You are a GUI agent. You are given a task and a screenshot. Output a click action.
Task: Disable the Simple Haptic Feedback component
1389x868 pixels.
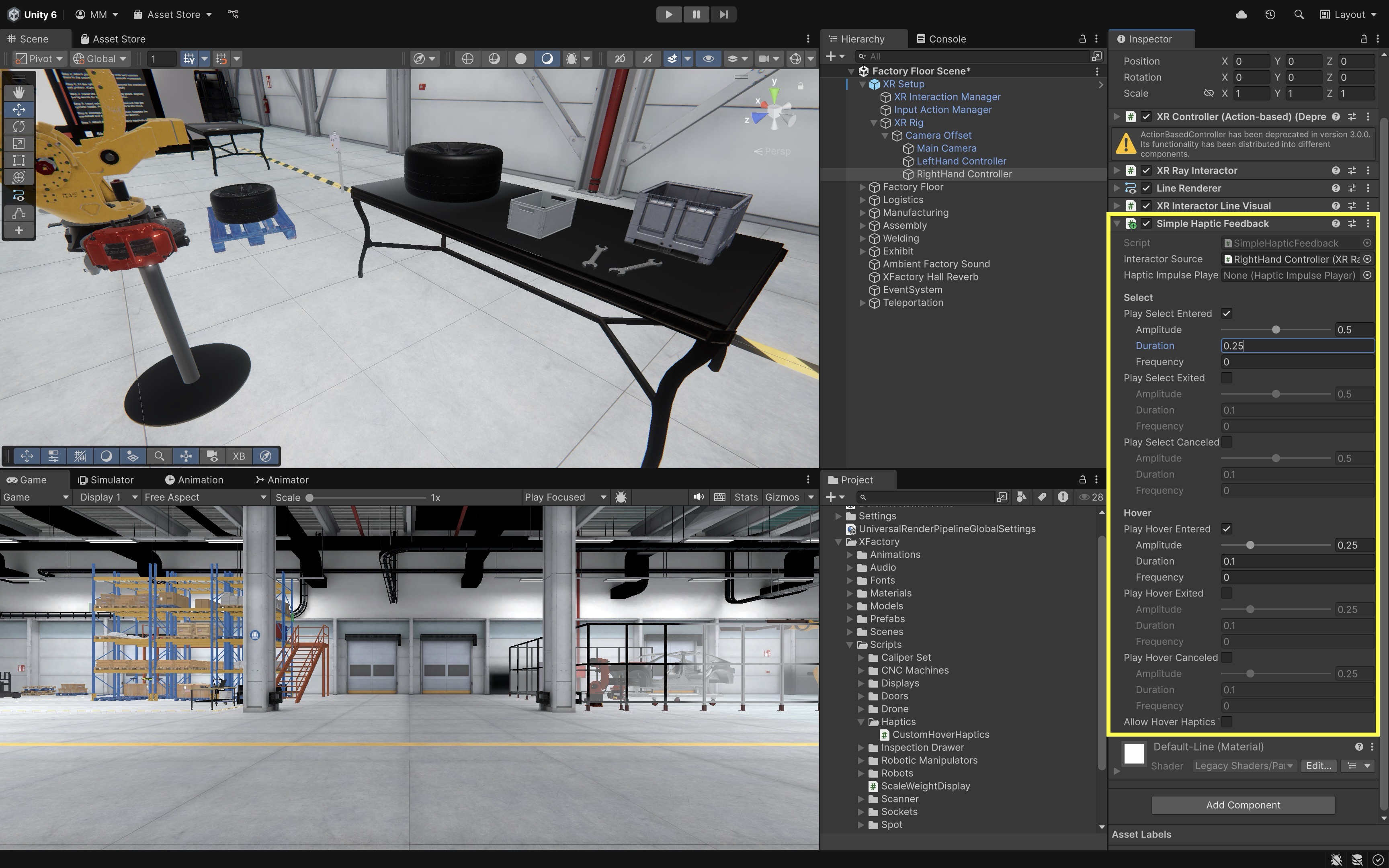1146,224
